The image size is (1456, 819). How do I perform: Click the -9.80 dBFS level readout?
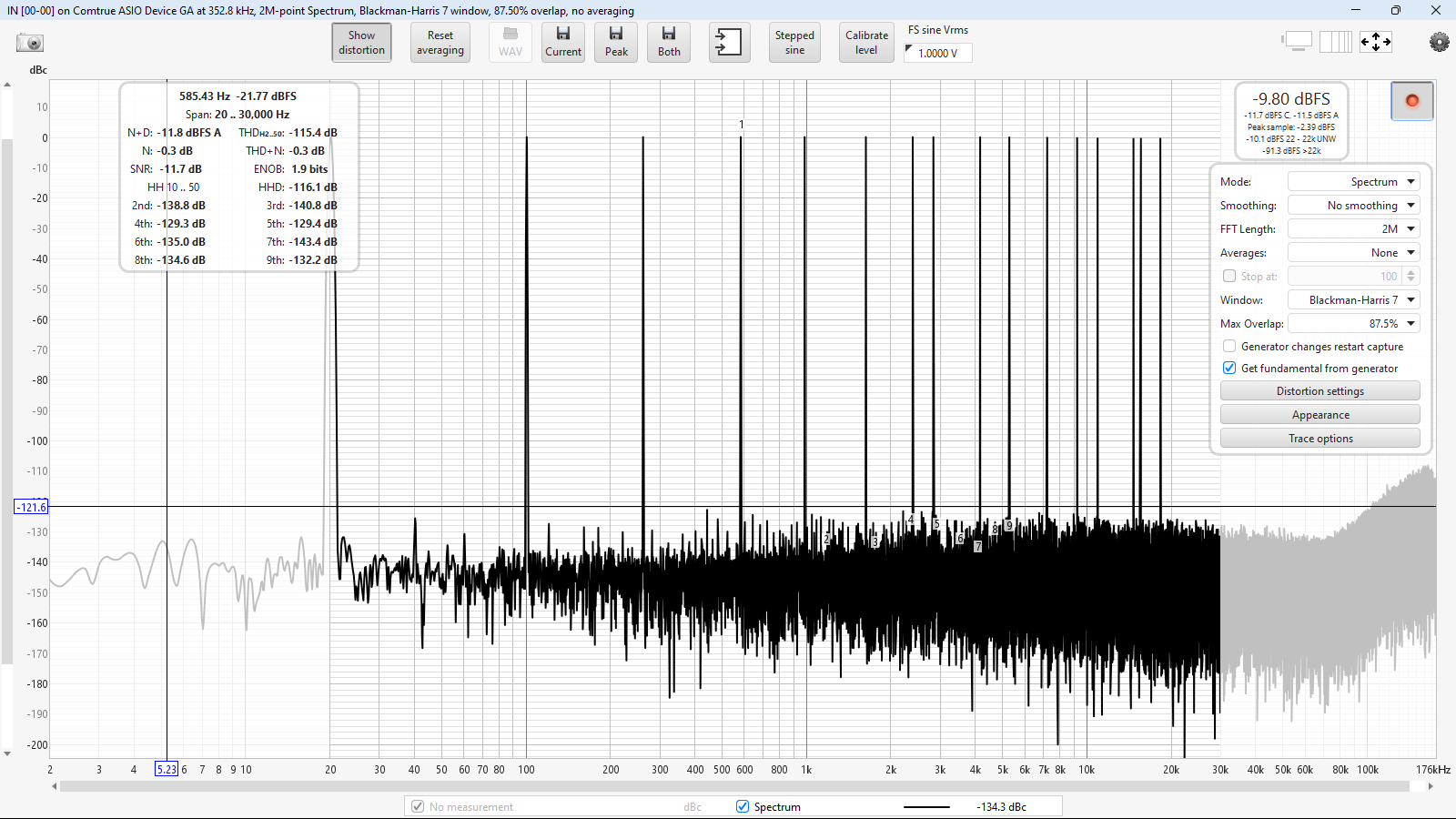tap(1290, 99)
